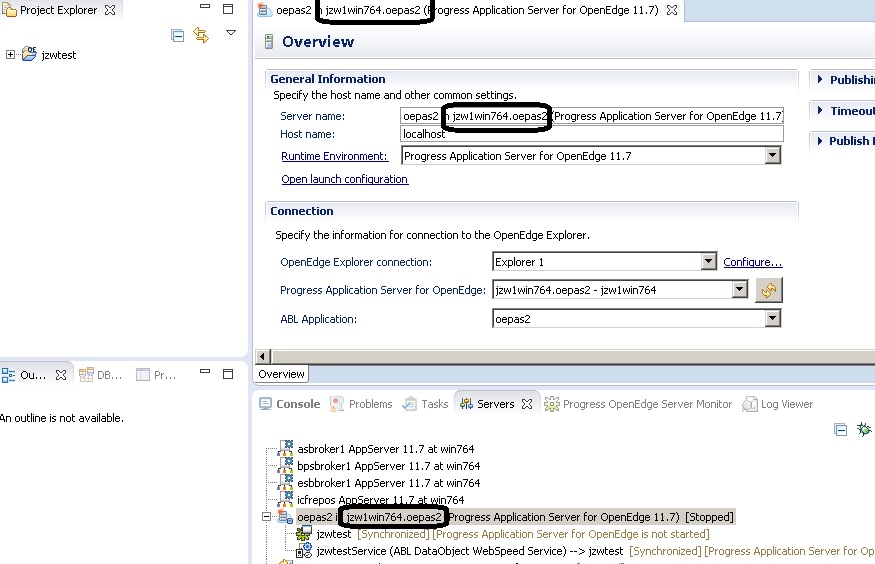The width and height of the screenshot is (875, 564).
Task: Switch to the DB... tab
Action: pyautogui.click(x=100, y=375)
